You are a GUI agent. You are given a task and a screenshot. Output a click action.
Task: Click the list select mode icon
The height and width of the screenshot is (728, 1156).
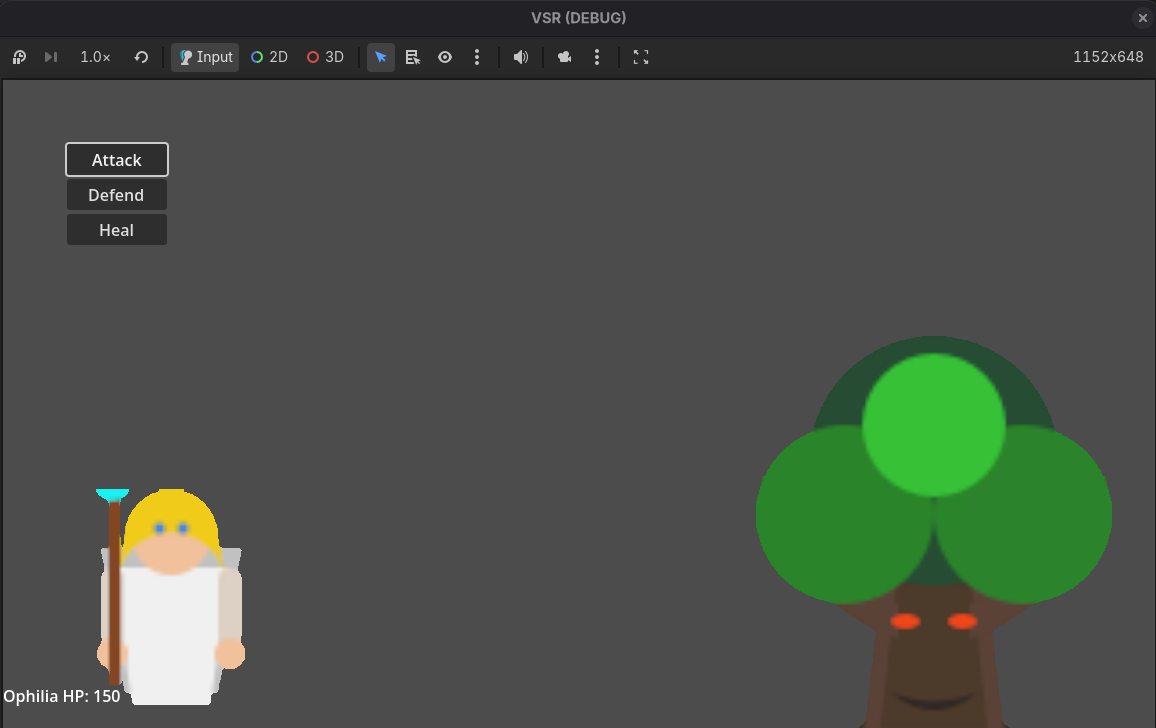pyautogui.click(x=413, y=57)
